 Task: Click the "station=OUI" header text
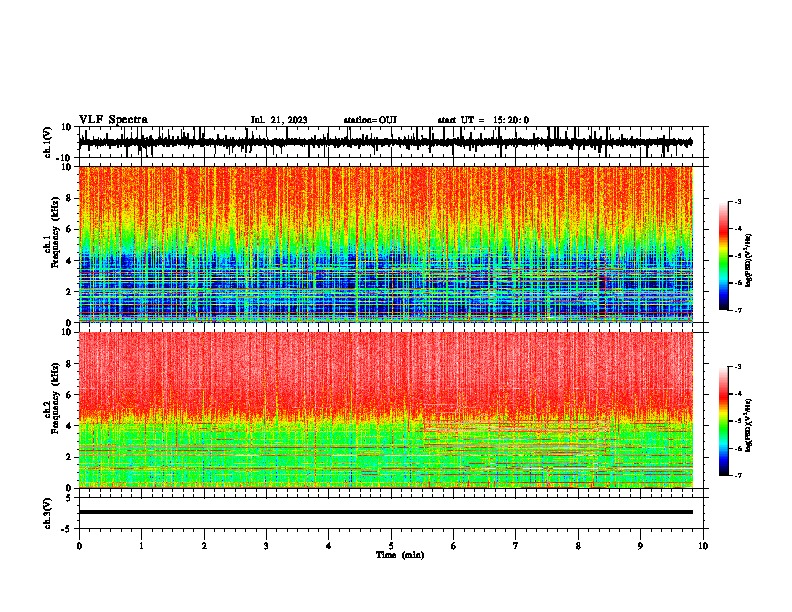[x=370, y=120]
